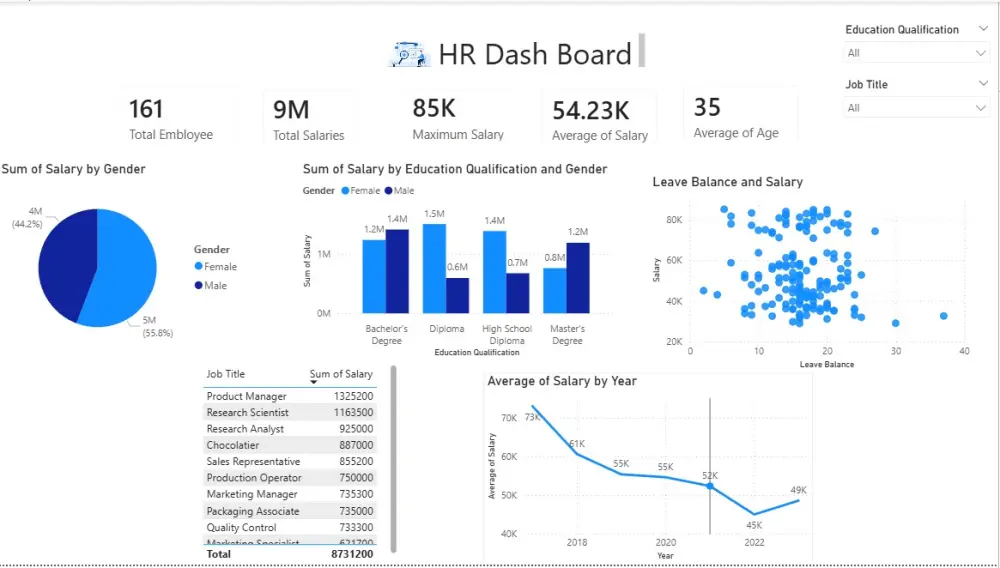The width and height of the screenshot is (1000, 568).
Task: Open the Job Title All dropdown
Action: coord(916,108)
